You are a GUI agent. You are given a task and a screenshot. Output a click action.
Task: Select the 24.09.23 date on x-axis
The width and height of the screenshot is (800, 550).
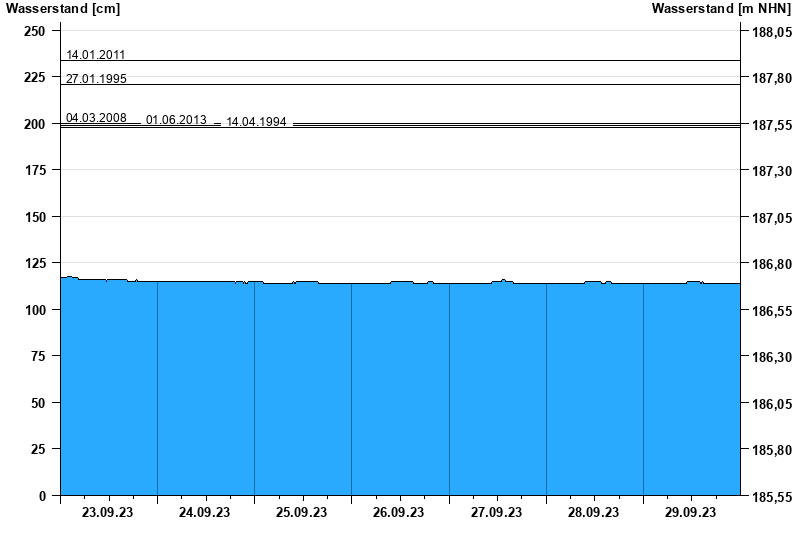tap(204, 513)
